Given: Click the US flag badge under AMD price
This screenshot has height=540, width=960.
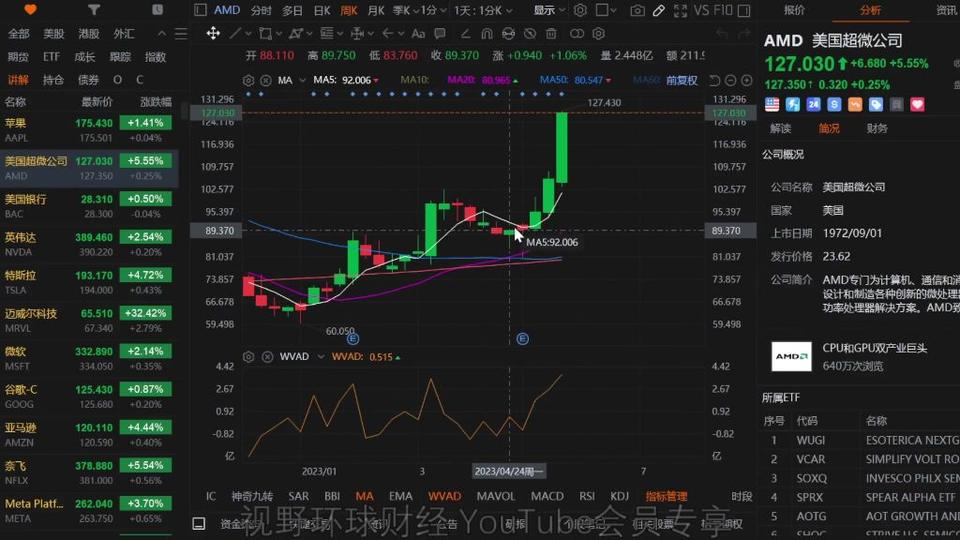Looking at the screenshot, I should click(772, 105).
